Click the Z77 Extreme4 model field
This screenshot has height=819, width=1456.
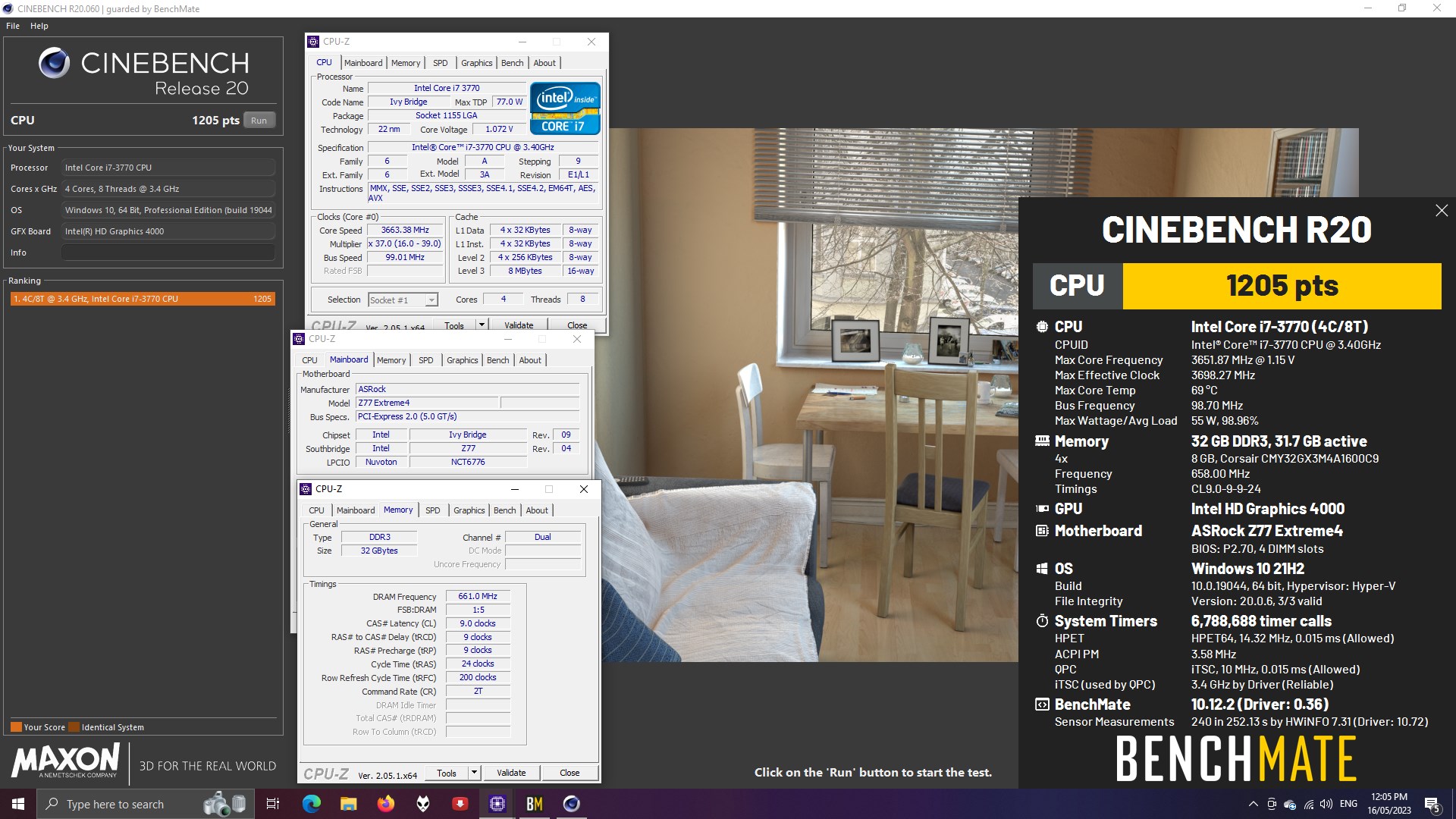pyautogui.click(x=427, y=403)
